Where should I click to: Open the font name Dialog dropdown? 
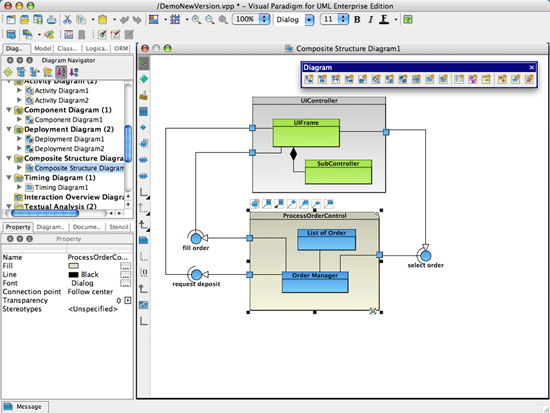pos(309,20)
